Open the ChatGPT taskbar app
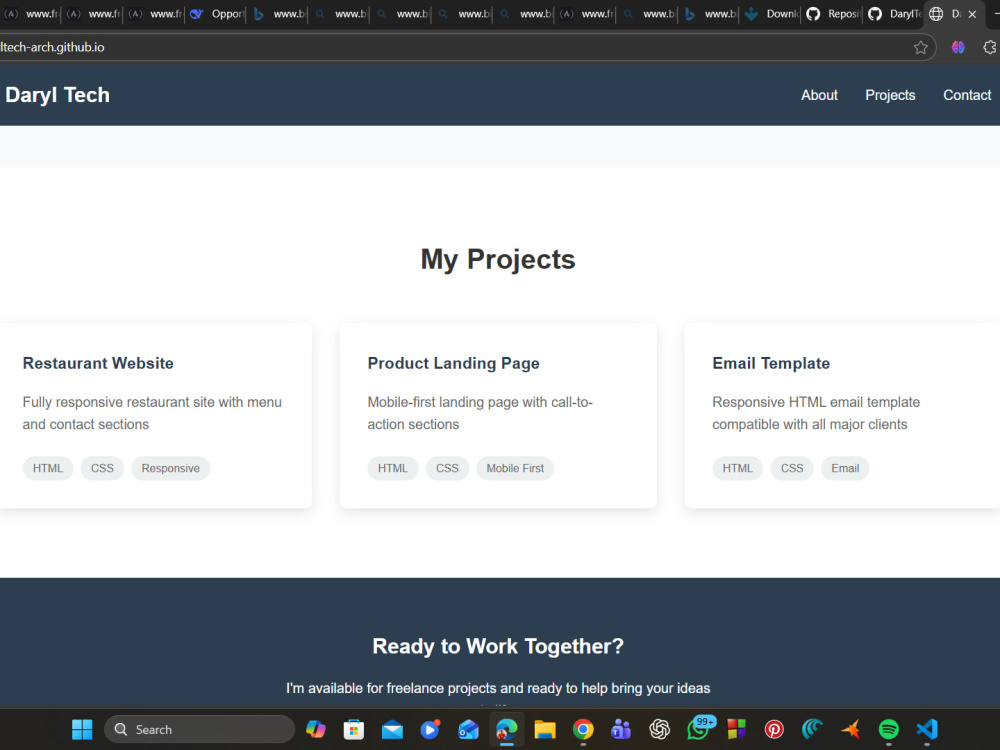This screenshot has height=750, width=1000. 659,729
